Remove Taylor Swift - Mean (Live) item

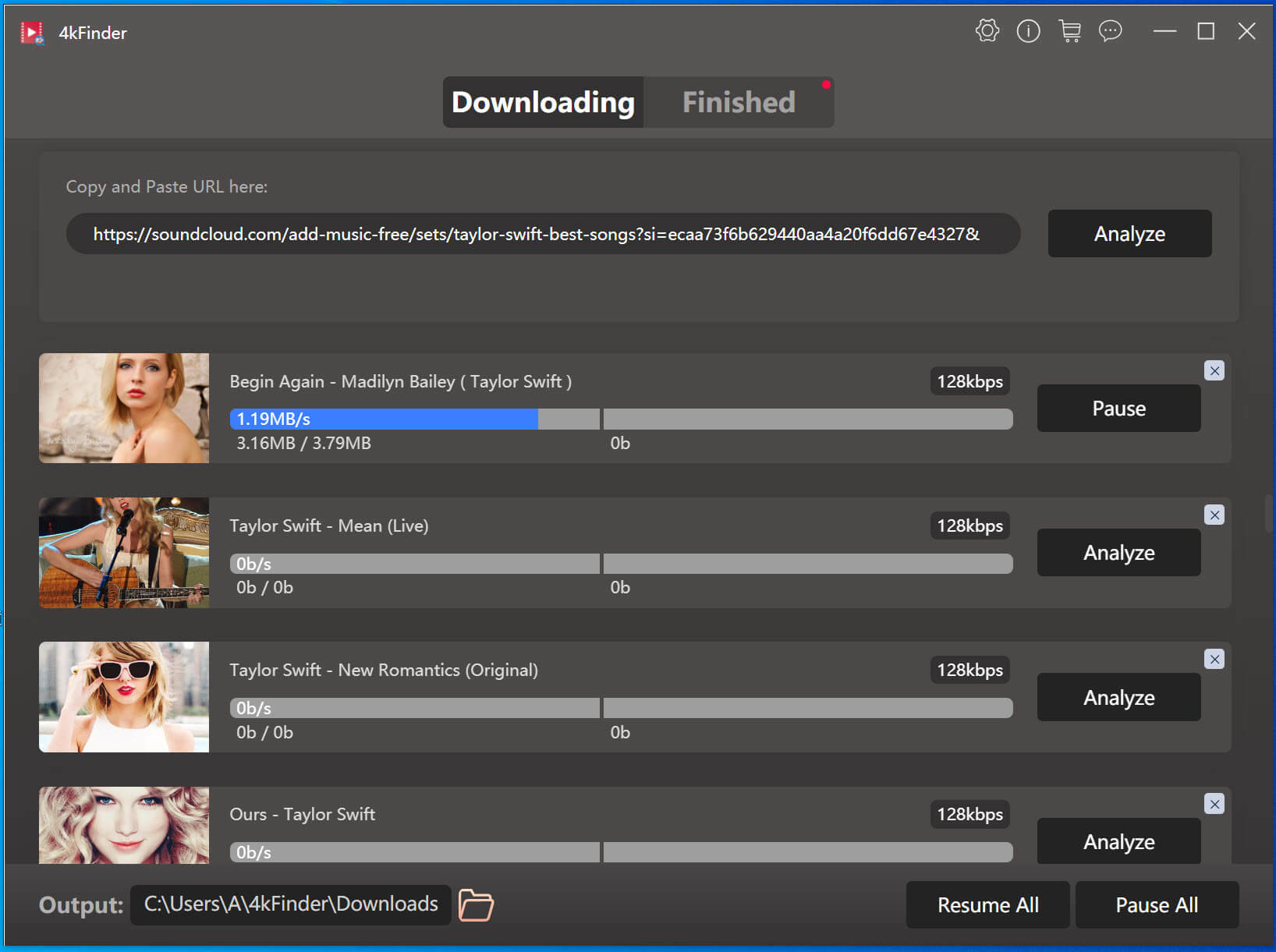1214,515
